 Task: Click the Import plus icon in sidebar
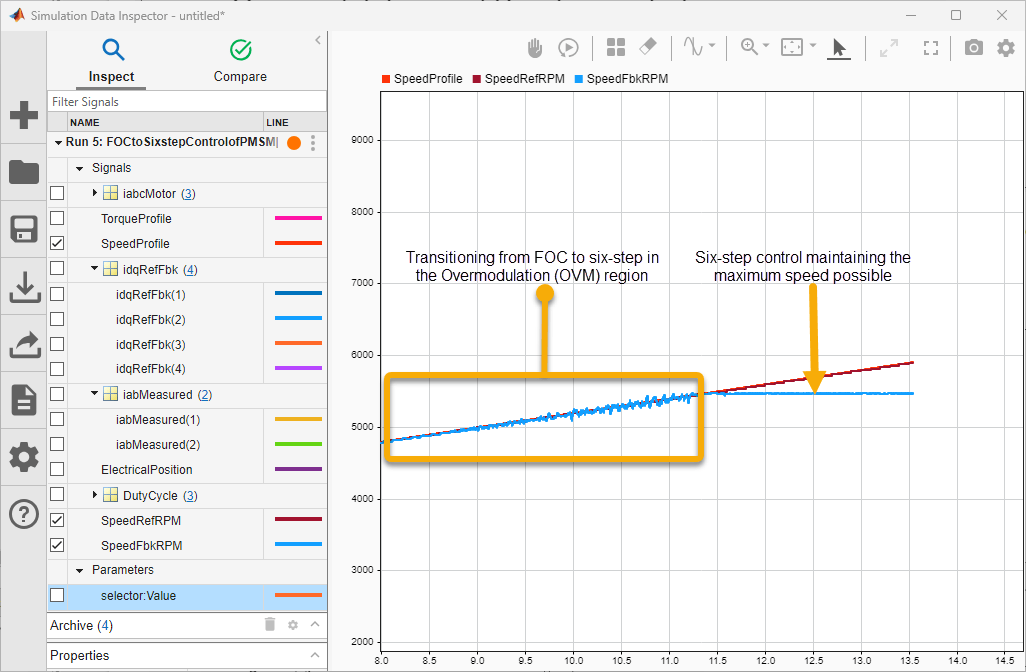pyautogui.click(x=23, y=115)
